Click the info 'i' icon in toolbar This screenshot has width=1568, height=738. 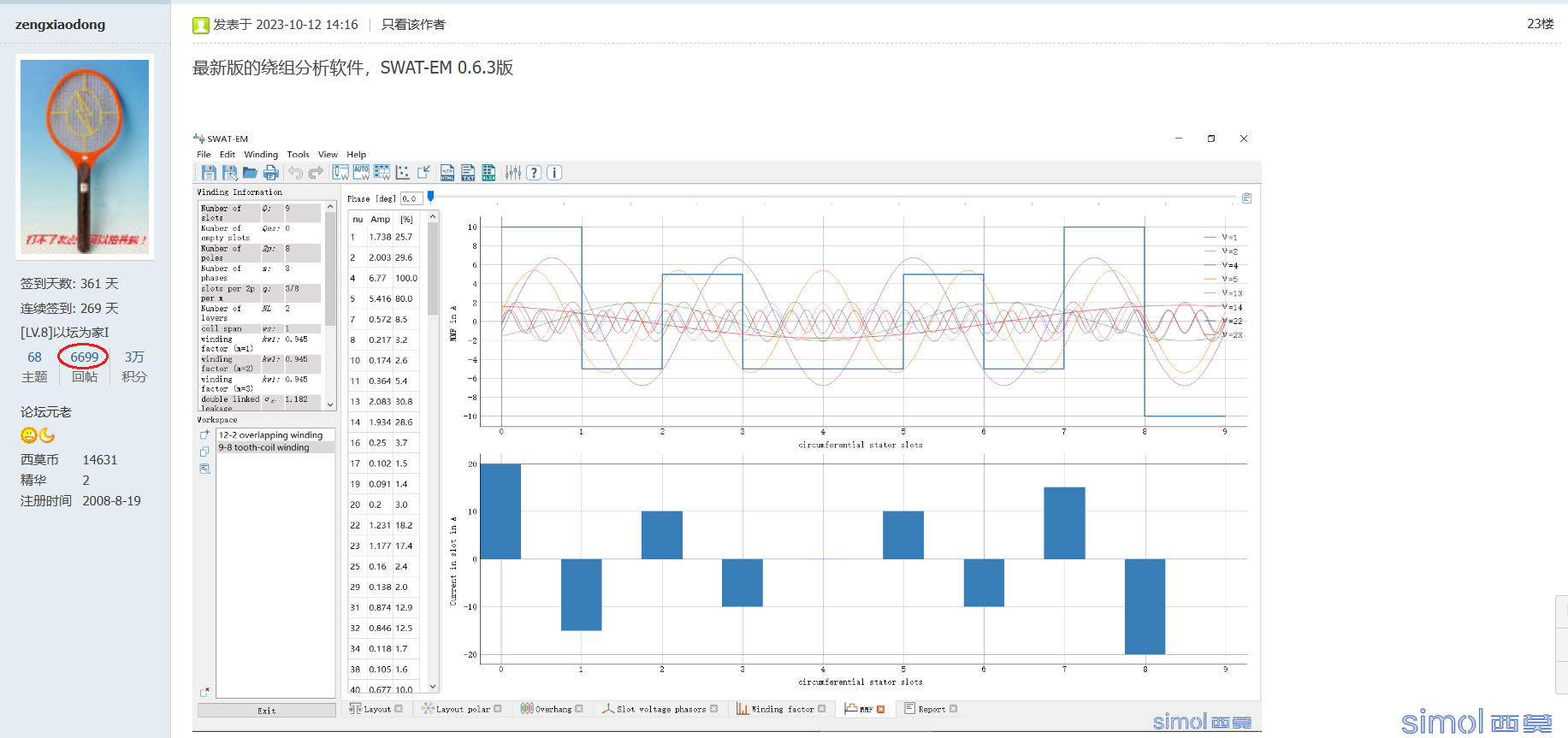[554, 173]
